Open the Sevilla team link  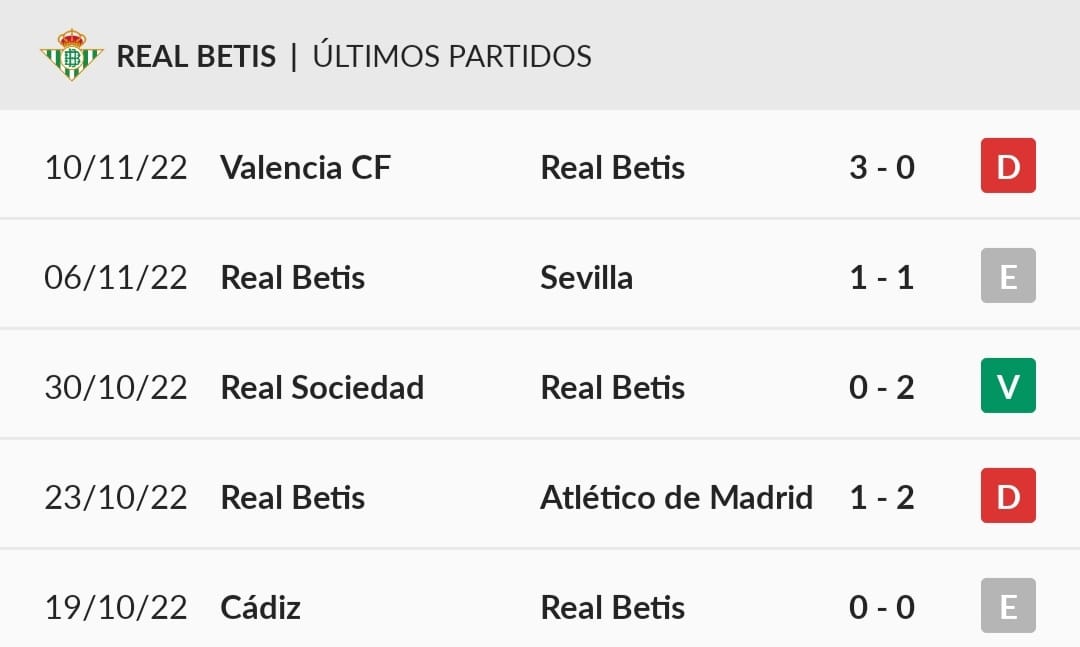(586, 278)
